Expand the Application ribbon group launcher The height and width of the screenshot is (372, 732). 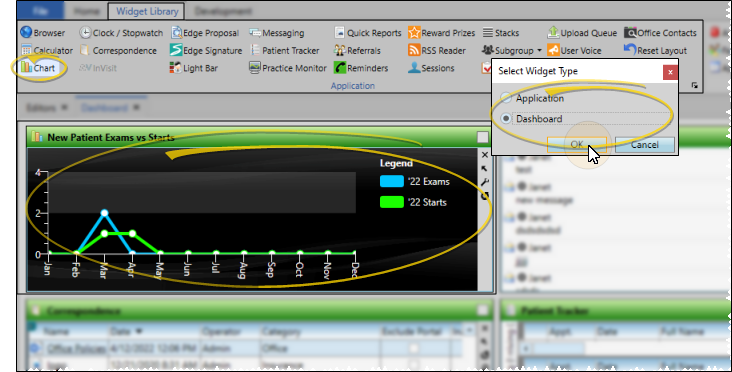(695, 85)
